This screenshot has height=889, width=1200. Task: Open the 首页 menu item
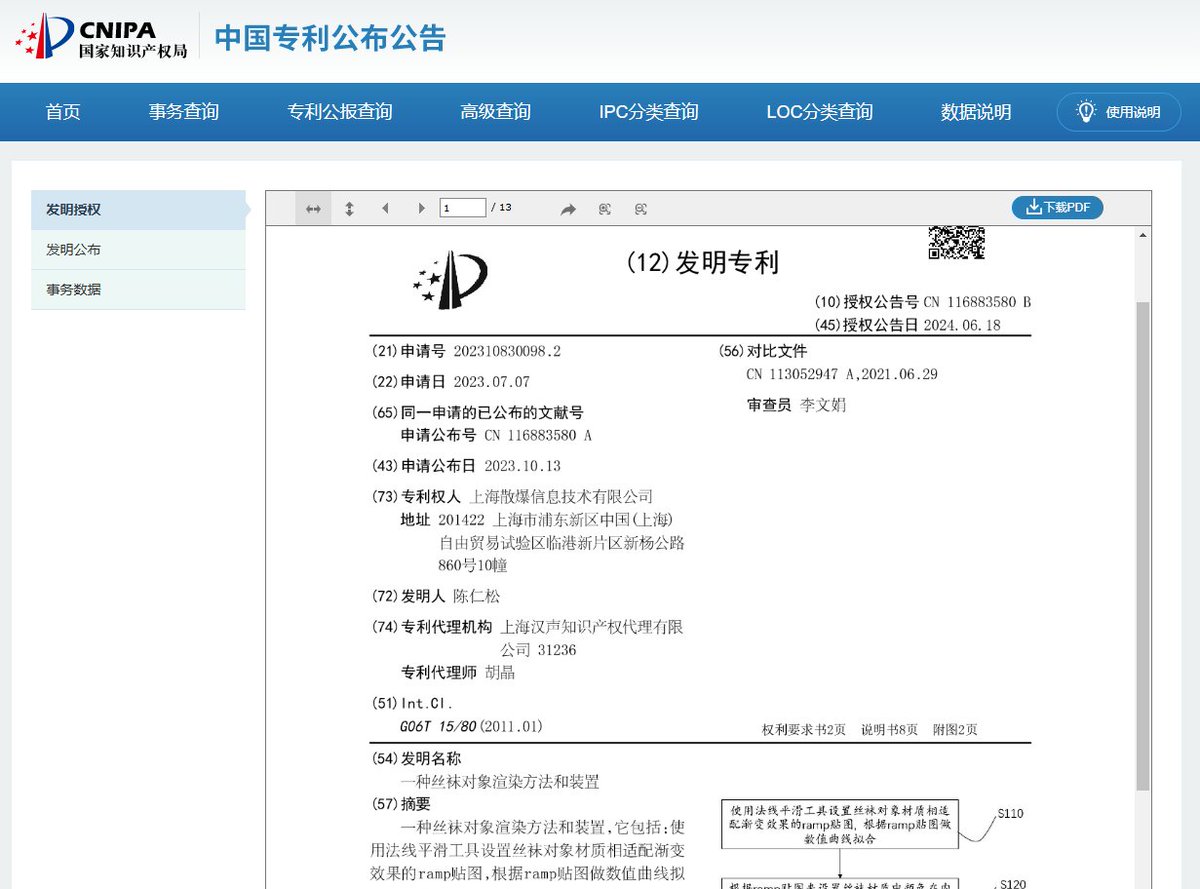pos(63,112)
